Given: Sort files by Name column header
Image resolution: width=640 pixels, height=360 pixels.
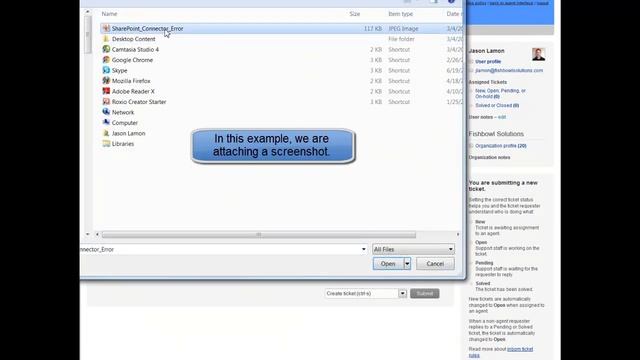Looking at the screenshot, I should tap(109, 14).
